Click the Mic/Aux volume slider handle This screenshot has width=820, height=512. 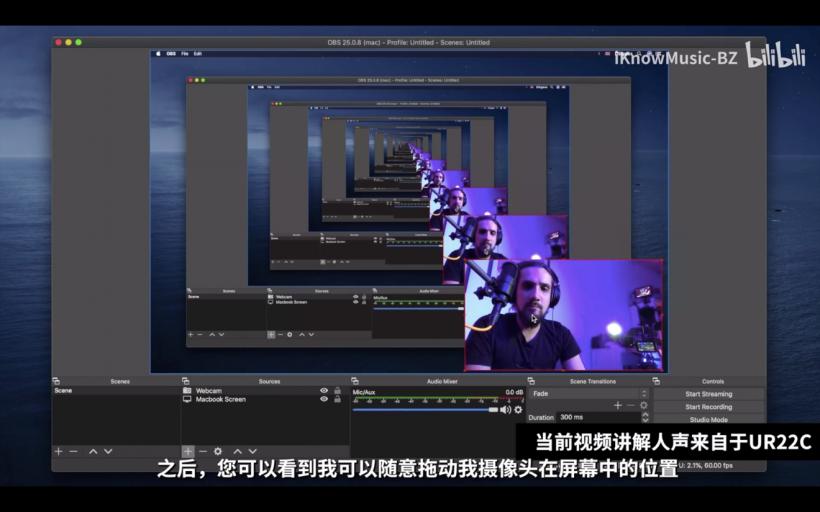pyautogui.click(x=493, y=410)
